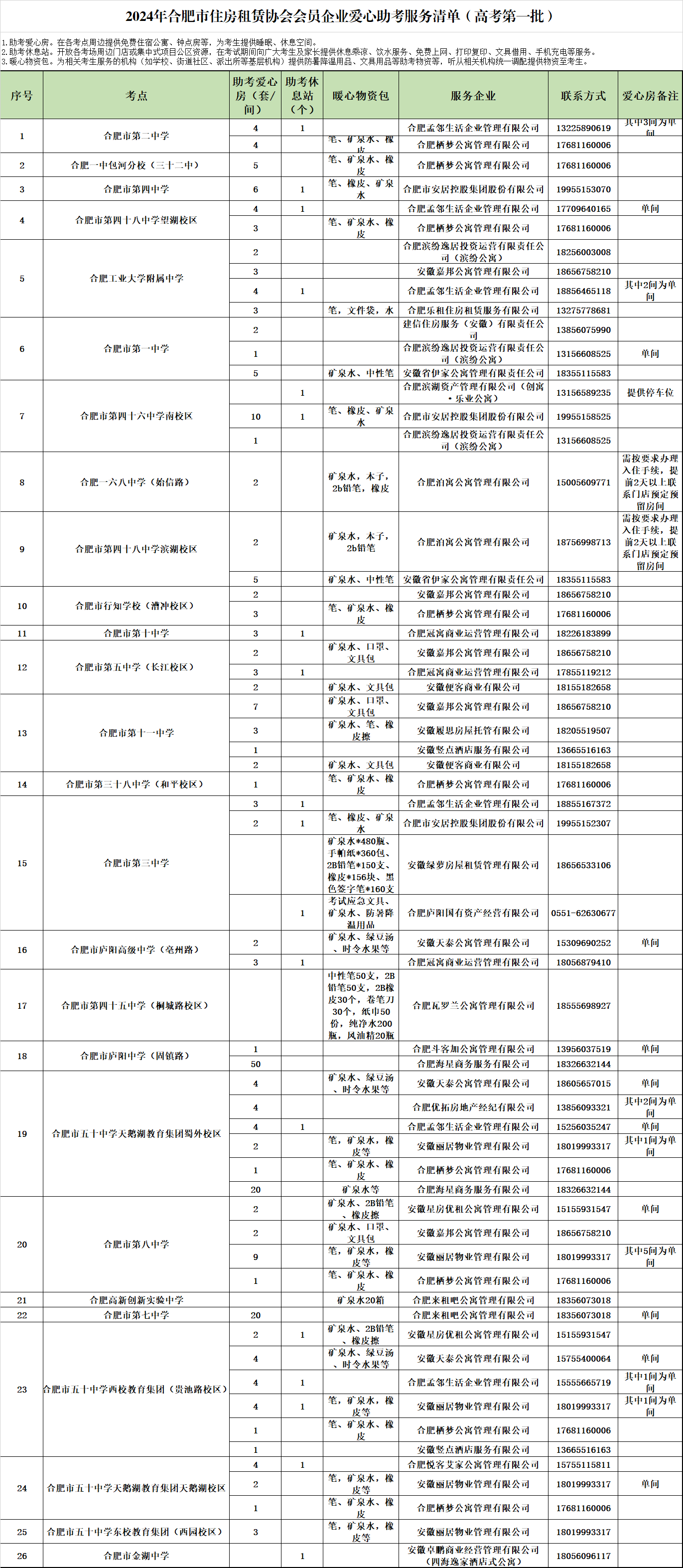
Task: Click the cell 合肥市第三十八中学（和平校区）
Action: (136, 784)
